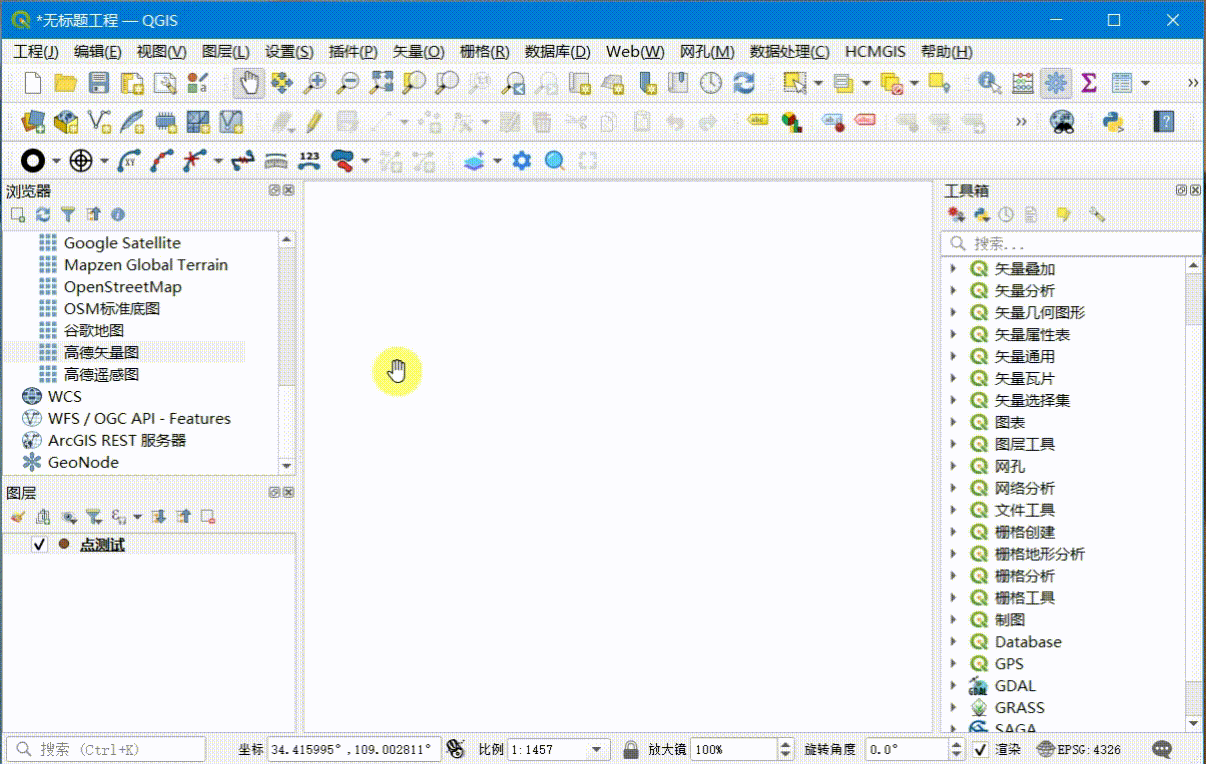
Task: Open the 数据处理(C) menu
Action: [x=789, y=52]
